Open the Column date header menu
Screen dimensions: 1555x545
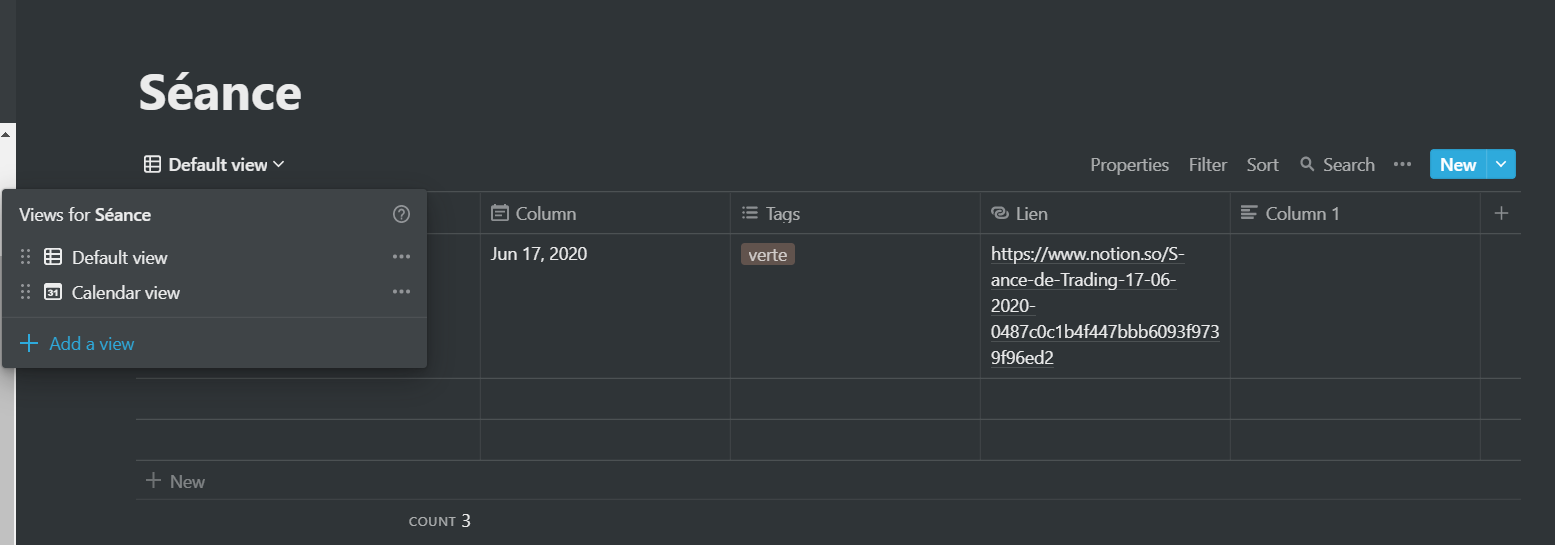(x=535, y=213)
